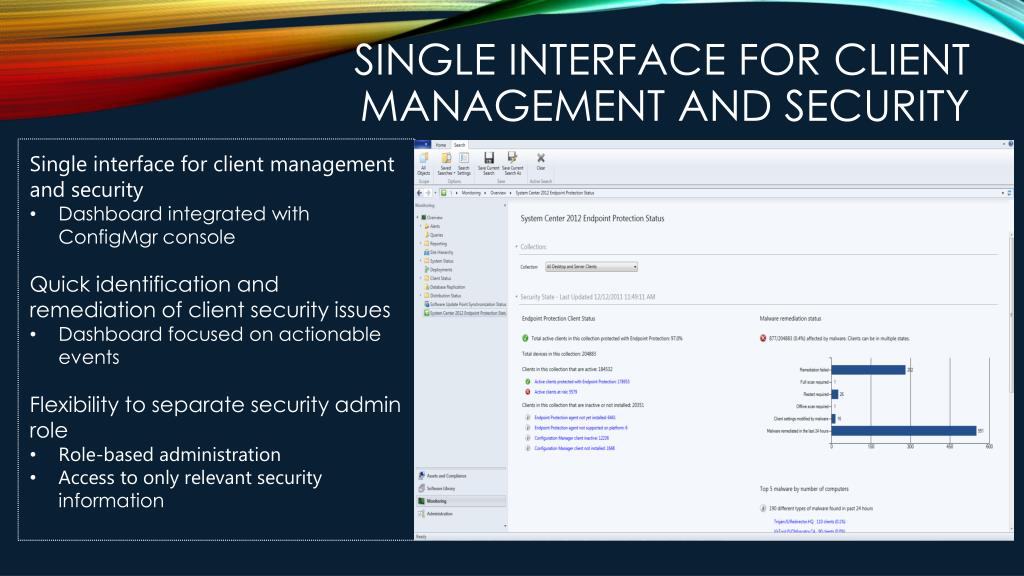The height and width of the screenshot is (576, 1024).
Task: Click the Deployments icon in the tree
Action: click(x=426, y=270)
